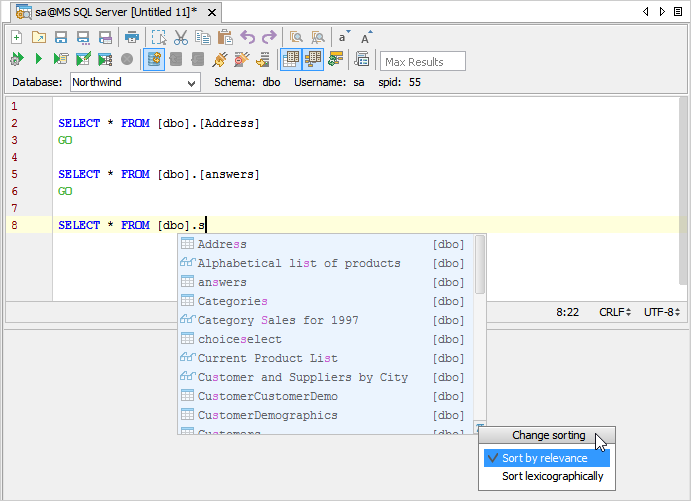Click line number 2 in gutter
691x501 pixels.
(15, 123)
